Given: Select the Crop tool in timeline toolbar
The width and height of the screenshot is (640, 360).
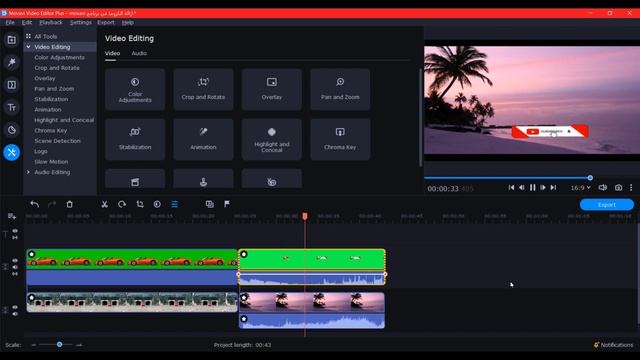Looking at the screenshot, I should [140, 204].
